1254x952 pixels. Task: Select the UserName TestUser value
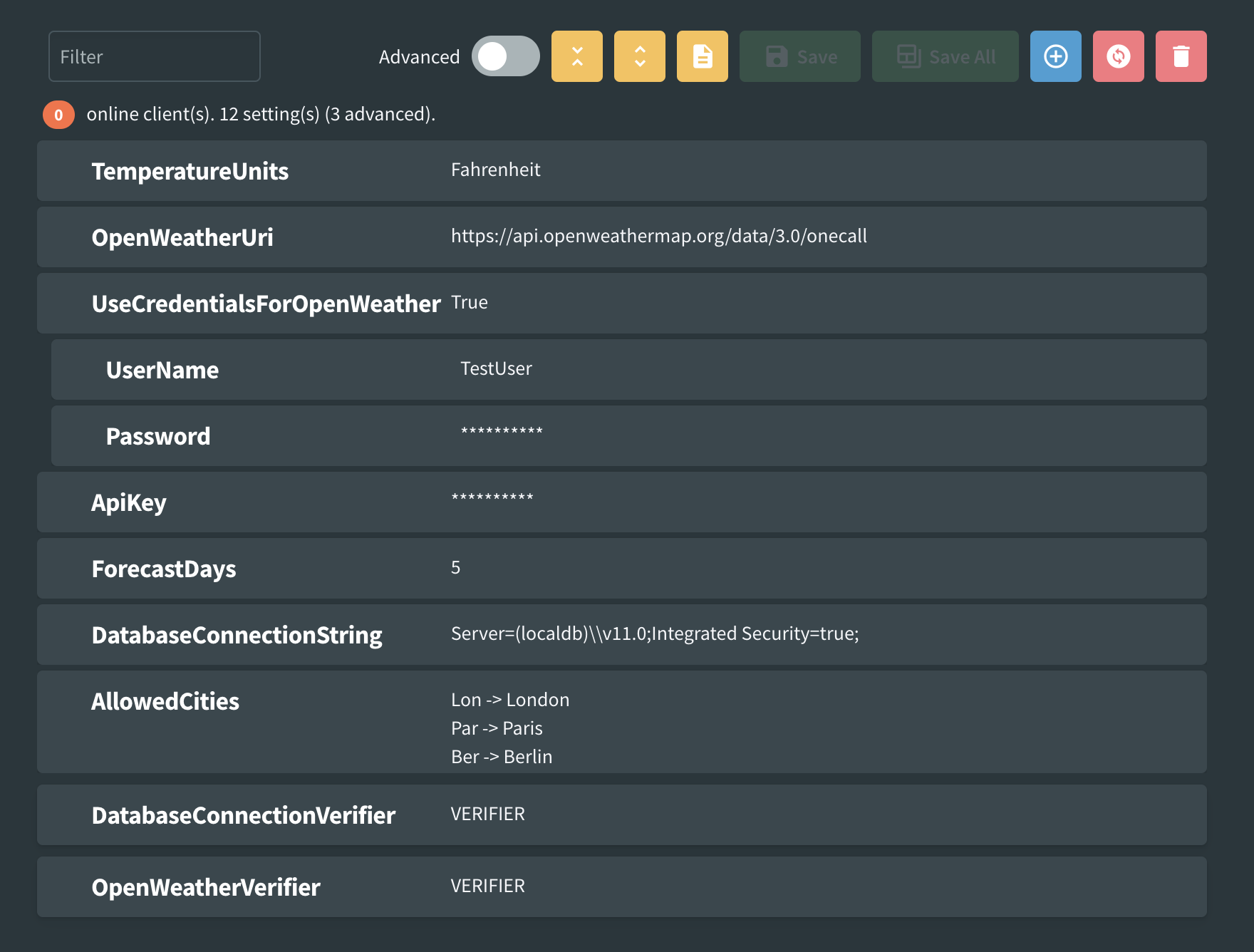[x=496, y=368]
